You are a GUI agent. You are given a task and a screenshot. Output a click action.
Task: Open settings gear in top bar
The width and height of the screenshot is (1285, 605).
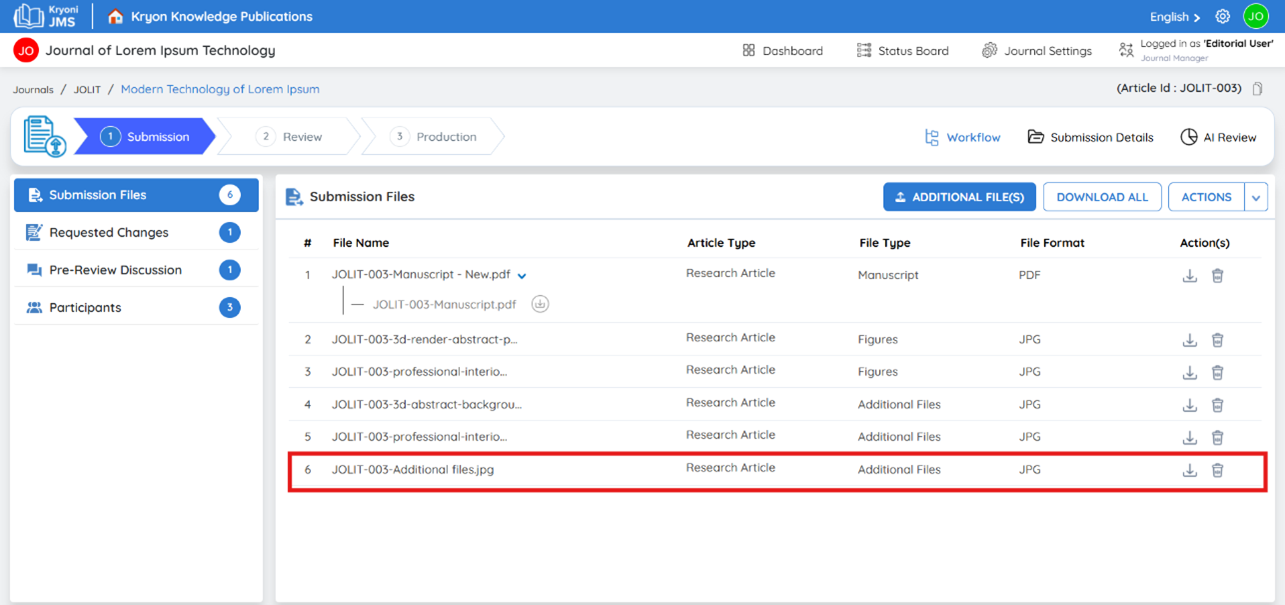click(x=1222, y=17)
